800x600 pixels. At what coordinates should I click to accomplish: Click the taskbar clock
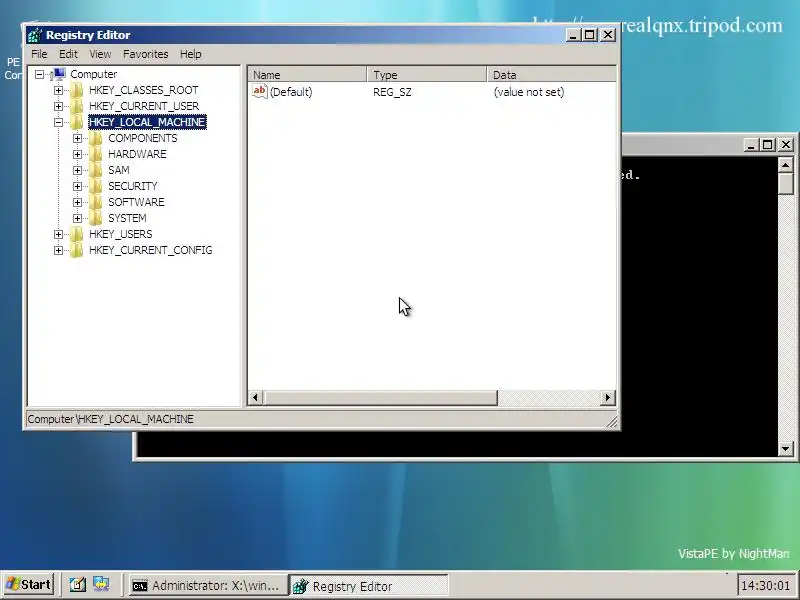(765, 585)
